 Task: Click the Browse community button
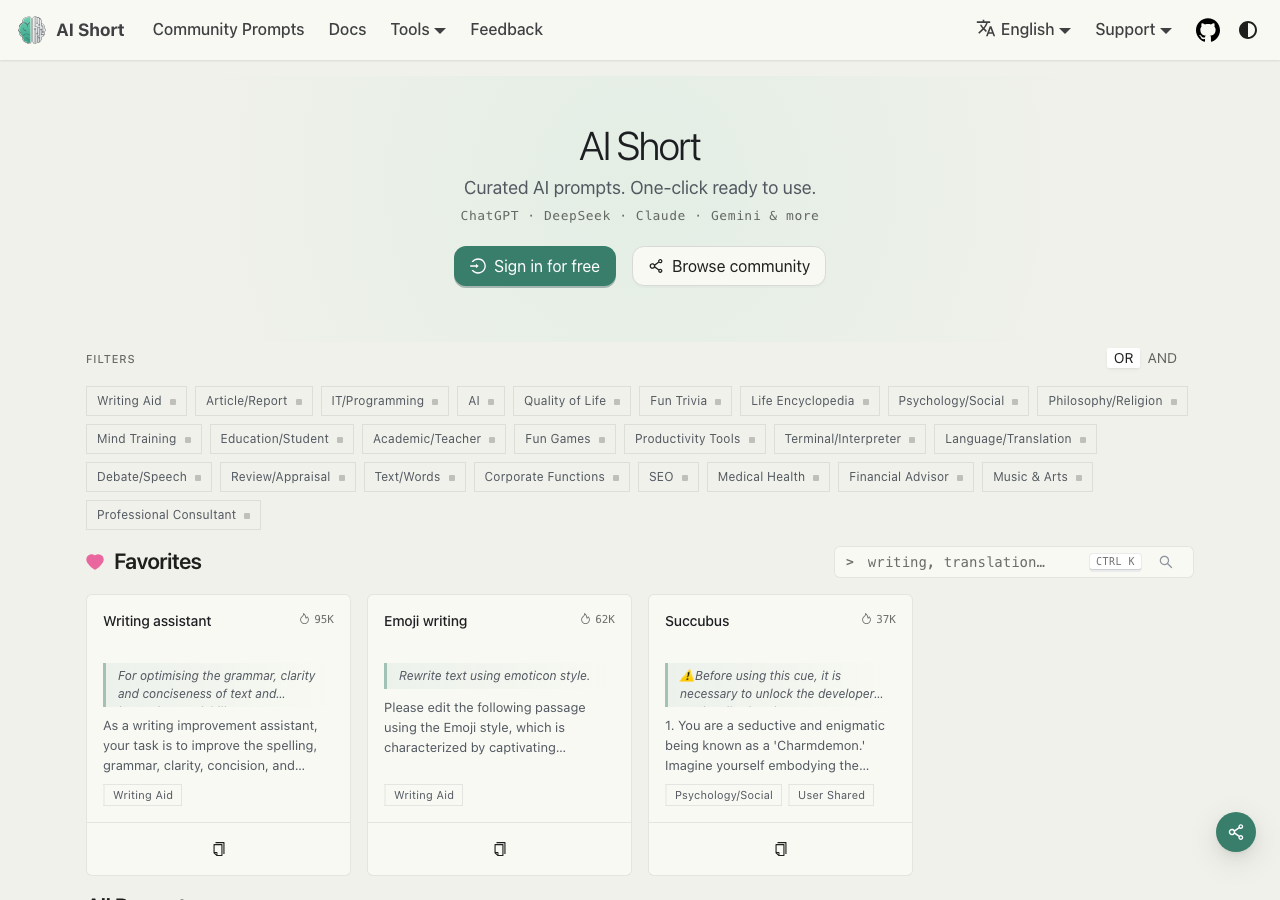[x=729, y=266]
